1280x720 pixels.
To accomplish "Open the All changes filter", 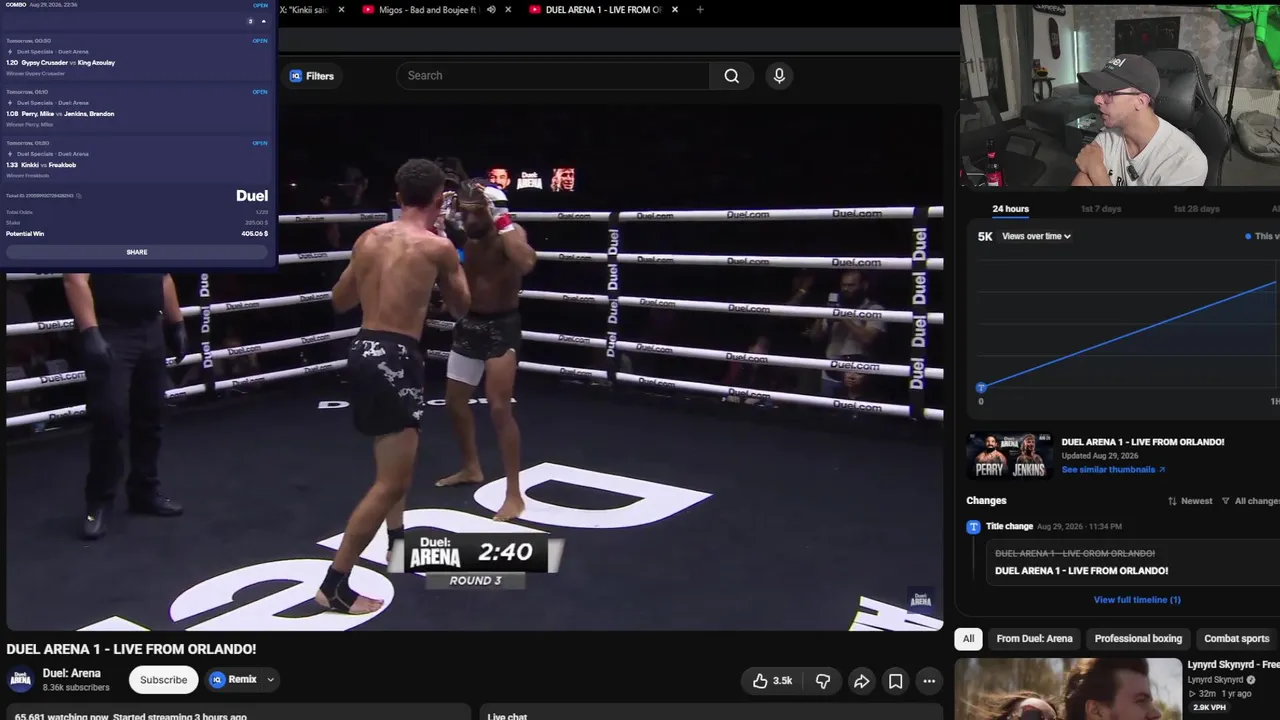I will tap(1250, 501).
